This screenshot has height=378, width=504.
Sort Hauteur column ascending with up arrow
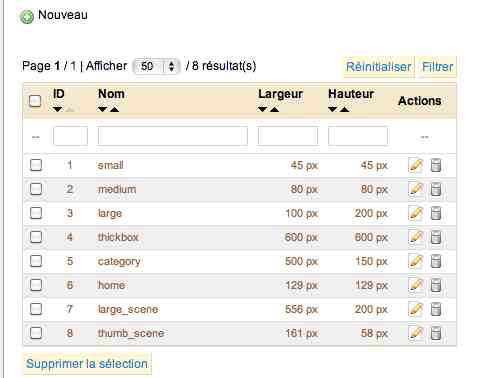click(344, 109)
